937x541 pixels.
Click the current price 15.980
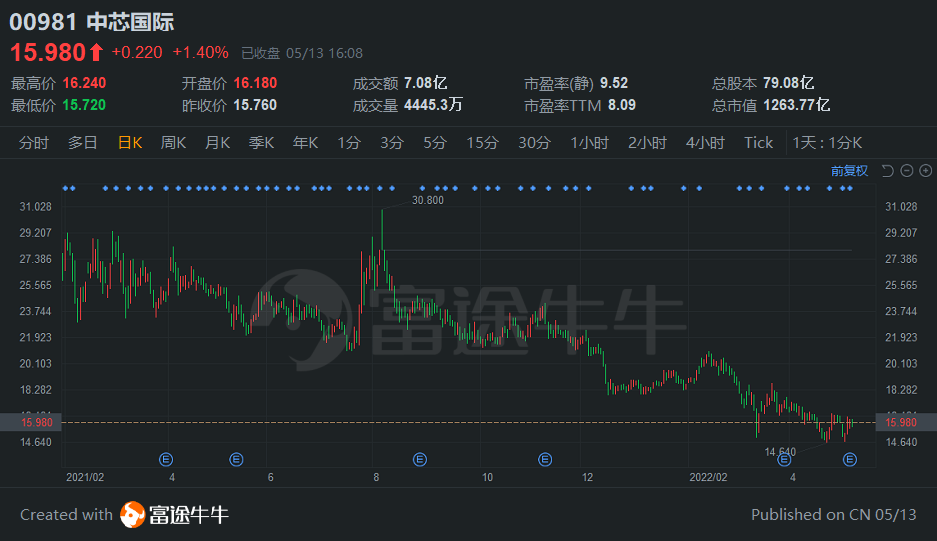(48, 53)
